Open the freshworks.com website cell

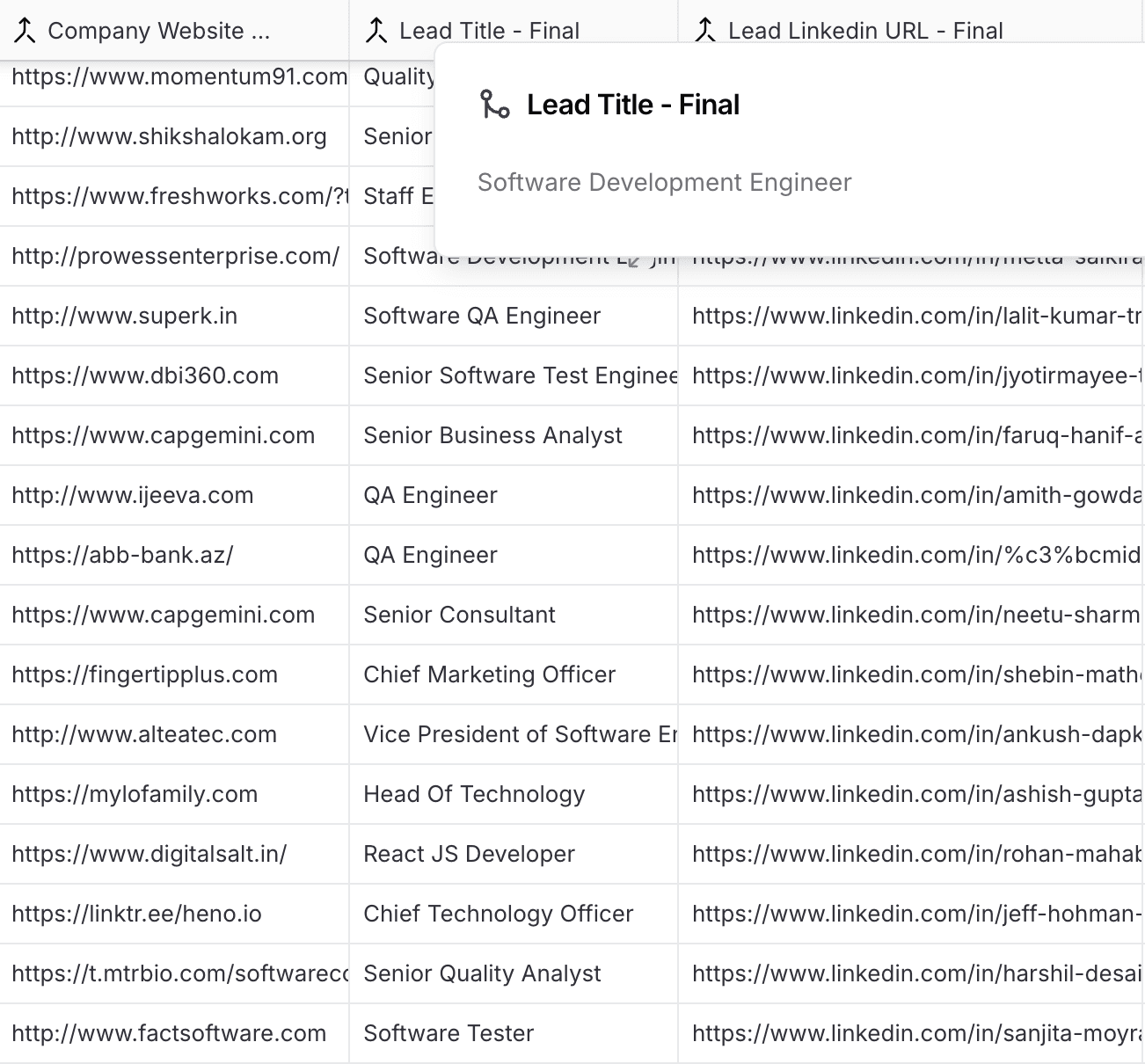(x=174, y=196)
